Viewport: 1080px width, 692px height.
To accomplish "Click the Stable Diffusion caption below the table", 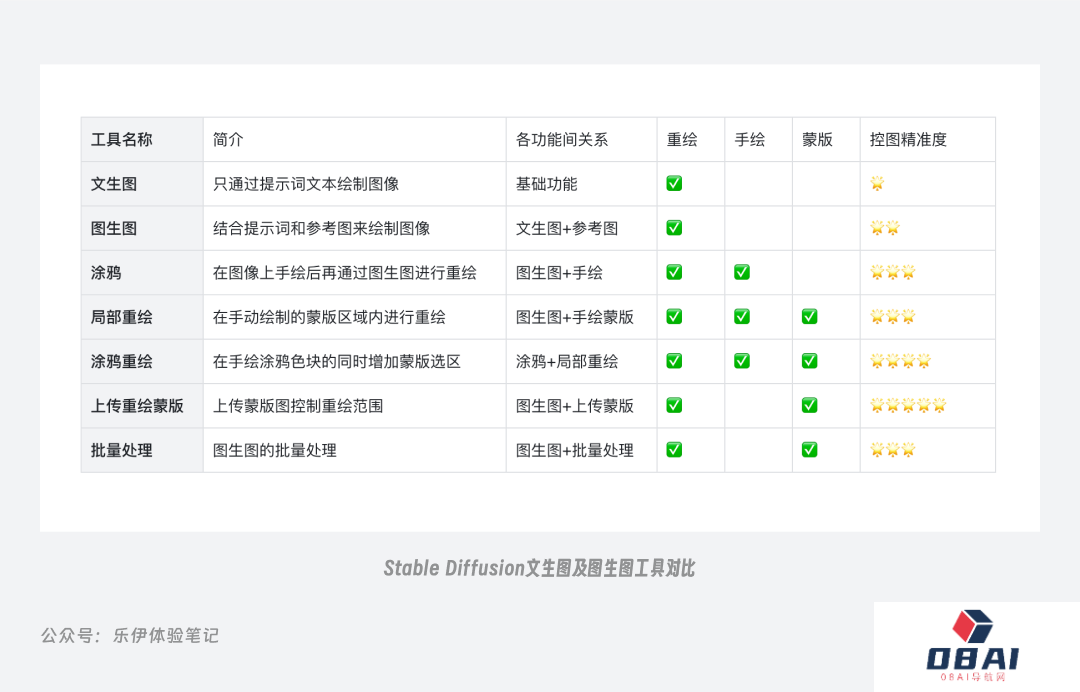I will pyautogui.click(x=539, y=568).
